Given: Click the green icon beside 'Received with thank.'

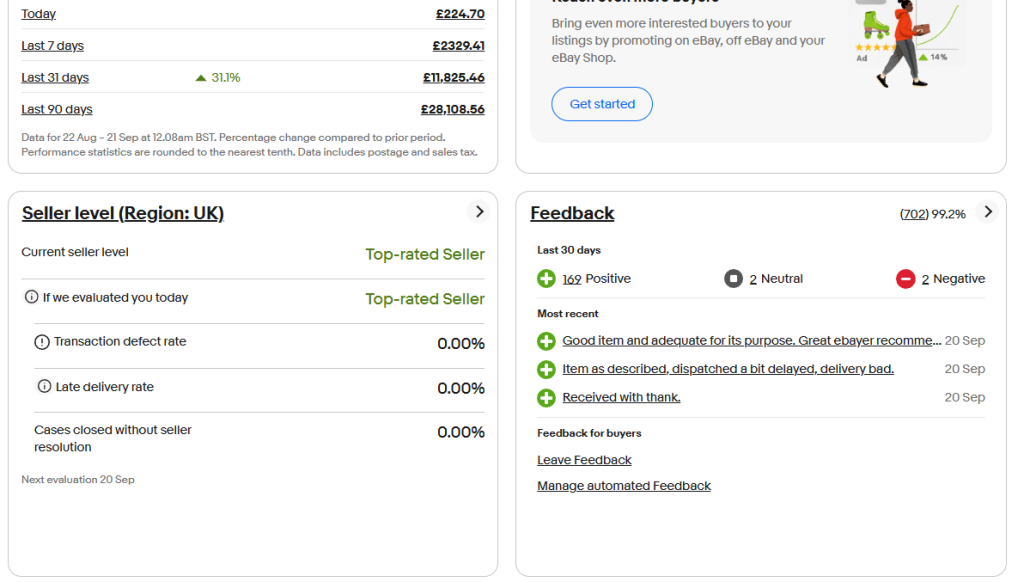Looking at the screenshot, I should (546, 398).
